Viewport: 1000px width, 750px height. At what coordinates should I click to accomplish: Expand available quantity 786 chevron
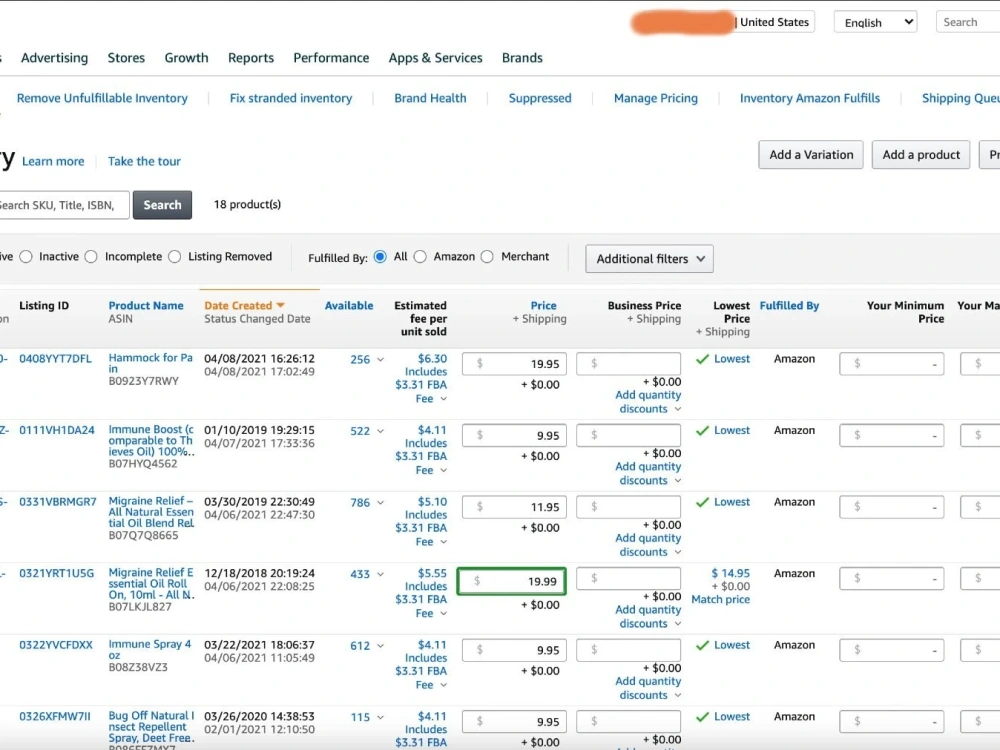click(380, 503)
